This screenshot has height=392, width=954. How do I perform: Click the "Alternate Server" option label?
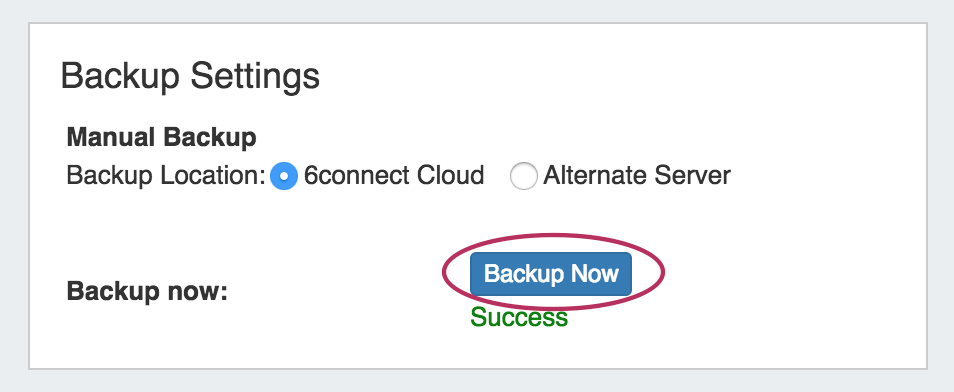pyautogui.click(x=636, y=176)
